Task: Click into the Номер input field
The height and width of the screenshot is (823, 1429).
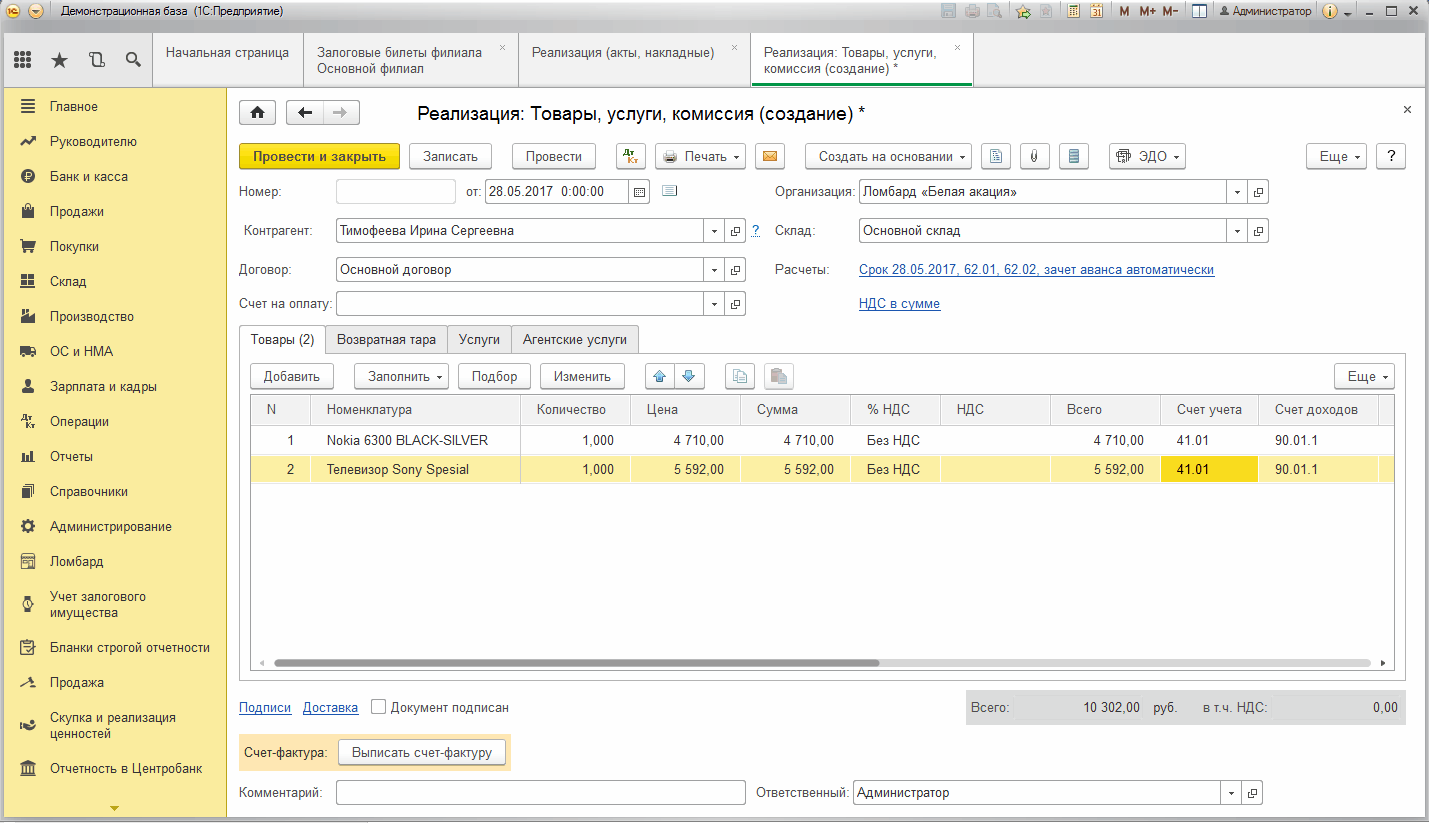Action: pyautogui.click(x=396, y=192)
